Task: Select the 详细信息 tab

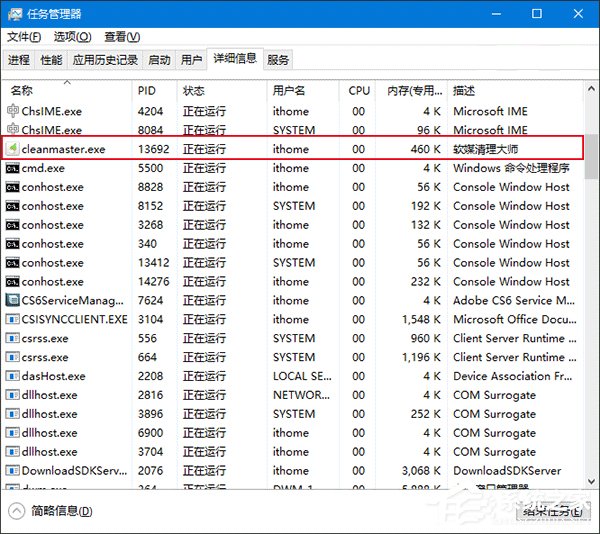Action: click(235, 59)
